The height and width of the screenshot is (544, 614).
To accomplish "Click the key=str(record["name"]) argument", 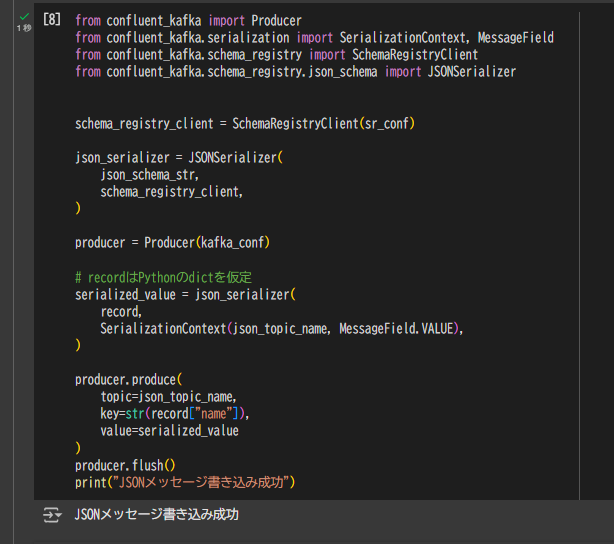I will (175, 414).
